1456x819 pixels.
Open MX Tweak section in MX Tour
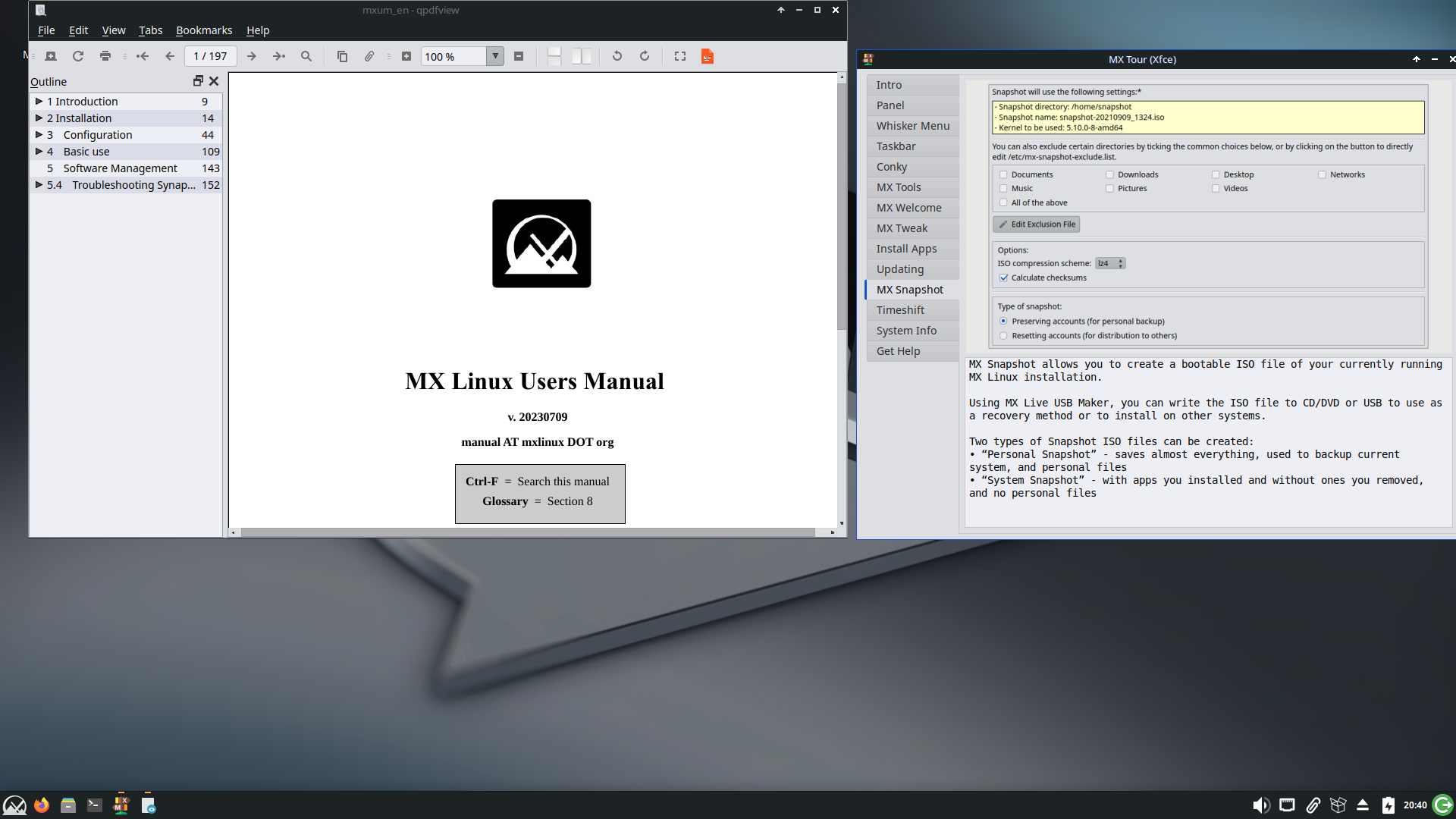913,228
